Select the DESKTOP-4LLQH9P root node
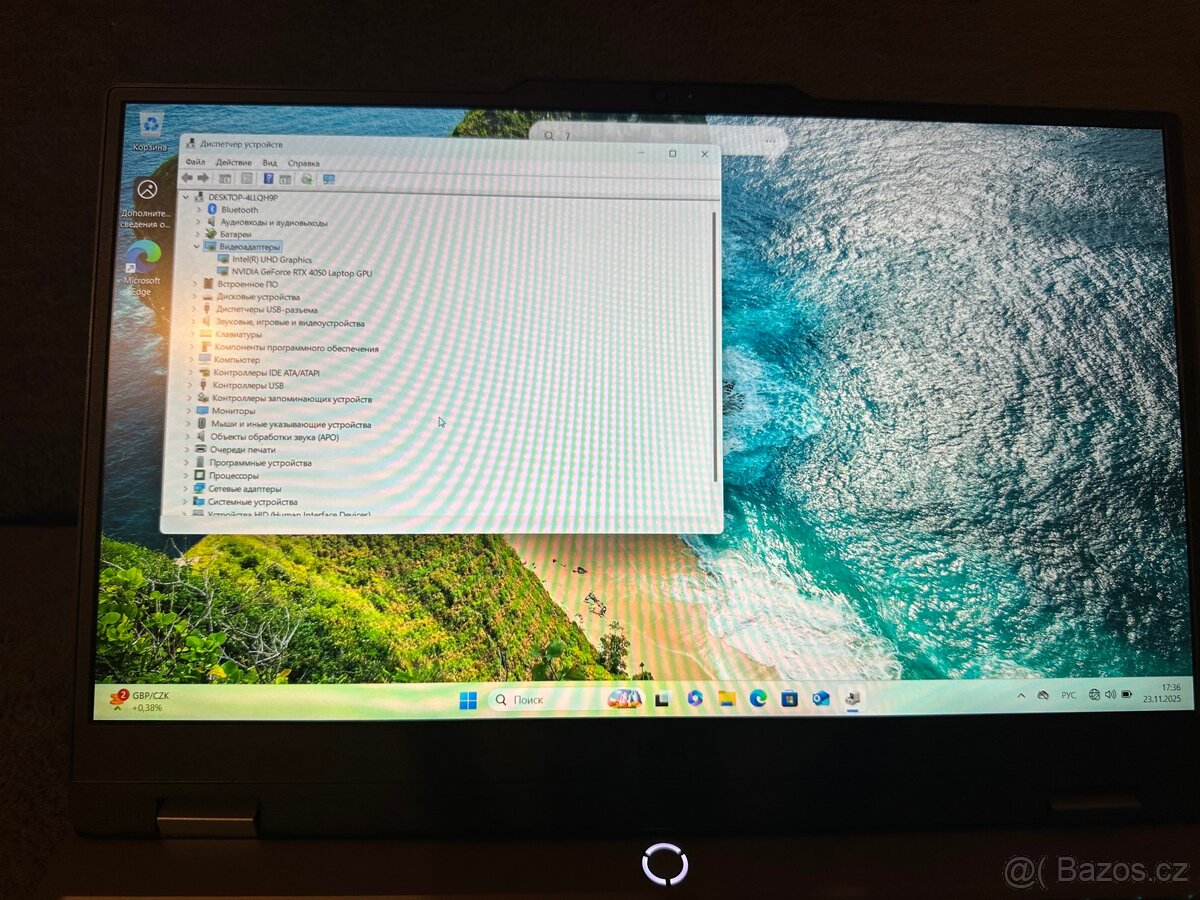The image size is (1200, 900). 241,195
